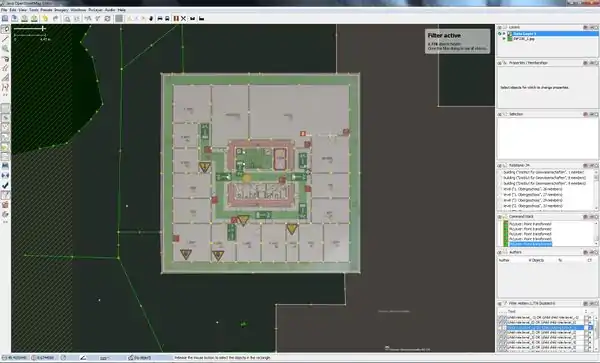
Task: Collapse the Authors panel header arrow
Action: pyautogui.click(x=500, y=252)
